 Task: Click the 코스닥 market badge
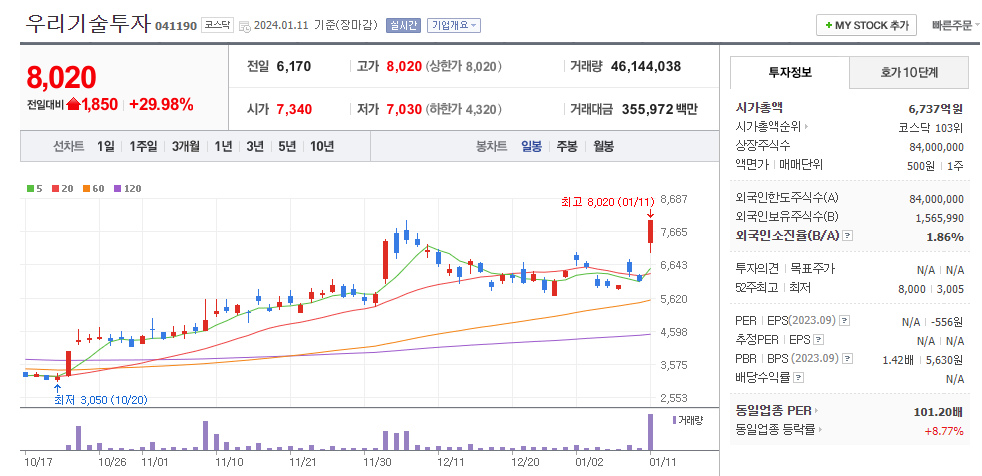coord(217,26)
